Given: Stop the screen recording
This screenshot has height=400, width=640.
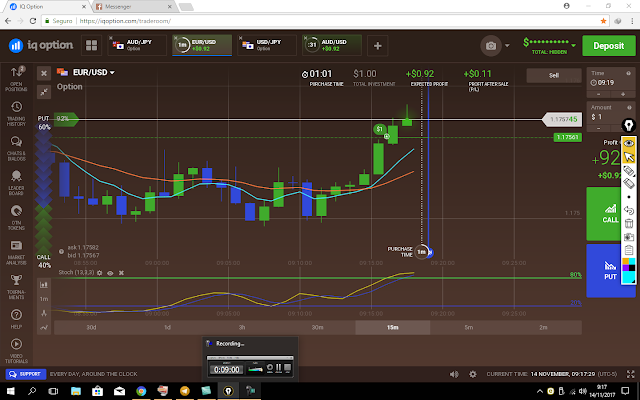Looking at the screenshot, I should coord(288,368).
